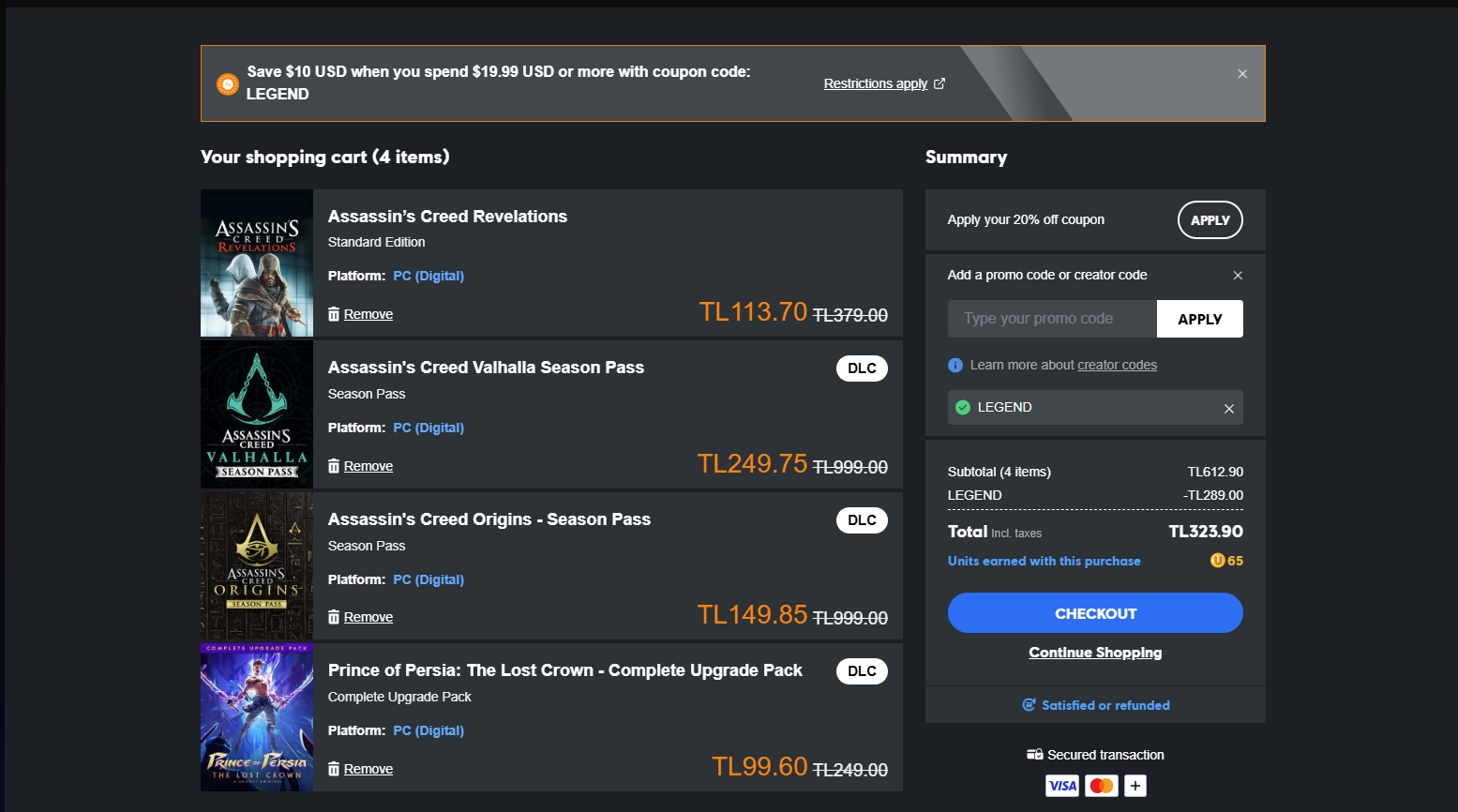Click PC (Digital) platform for Prince of Persia
The width and height of the screenshot is (1458, 812).
click(x=428, y=730)
